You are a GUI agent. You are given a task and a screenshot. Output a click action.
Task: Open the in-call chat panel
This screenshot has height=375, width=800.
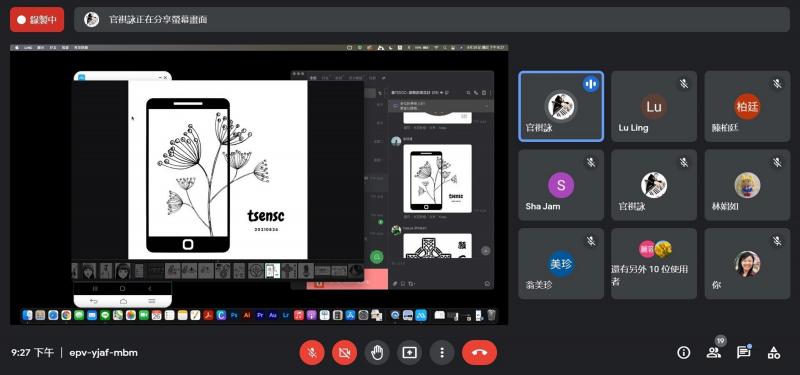744,353
